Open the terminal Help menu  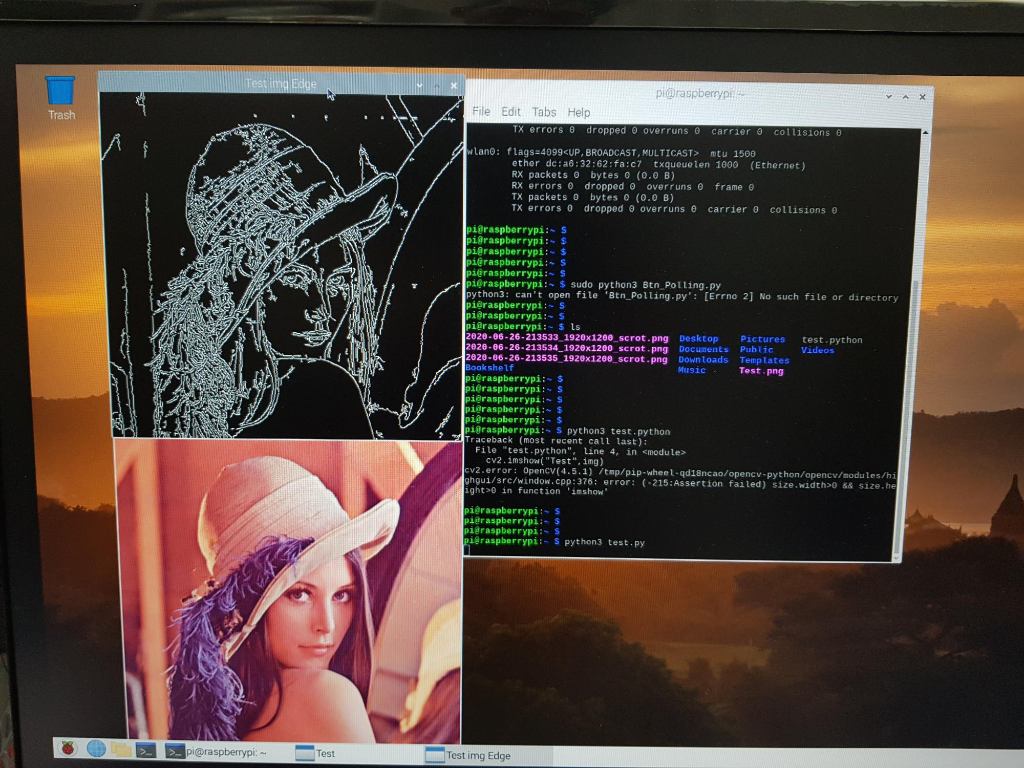pos(579,112)
